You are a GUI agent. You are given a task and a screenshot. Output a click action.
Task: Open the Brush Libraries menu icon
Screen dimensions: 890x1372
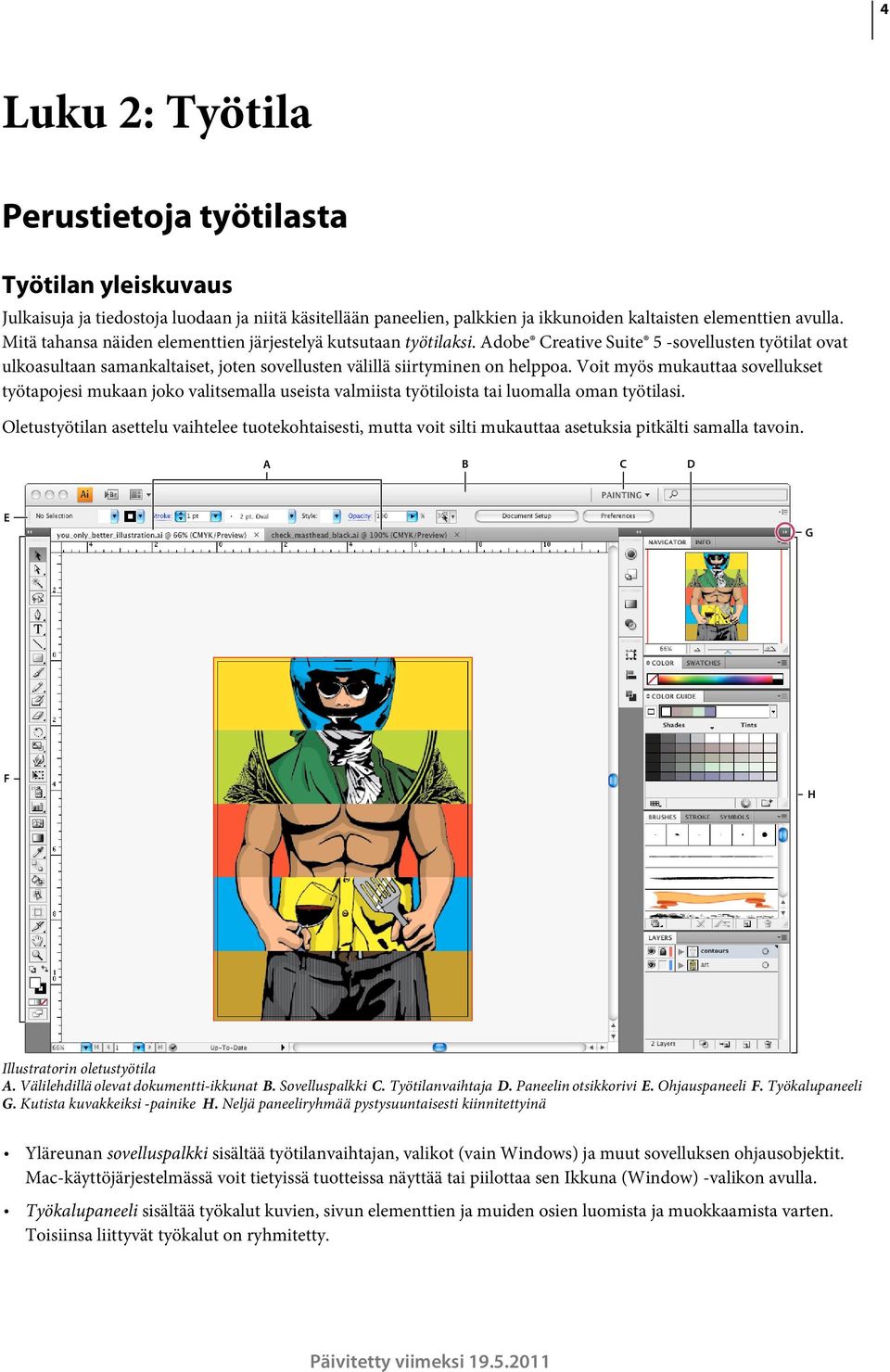(656, 923)
